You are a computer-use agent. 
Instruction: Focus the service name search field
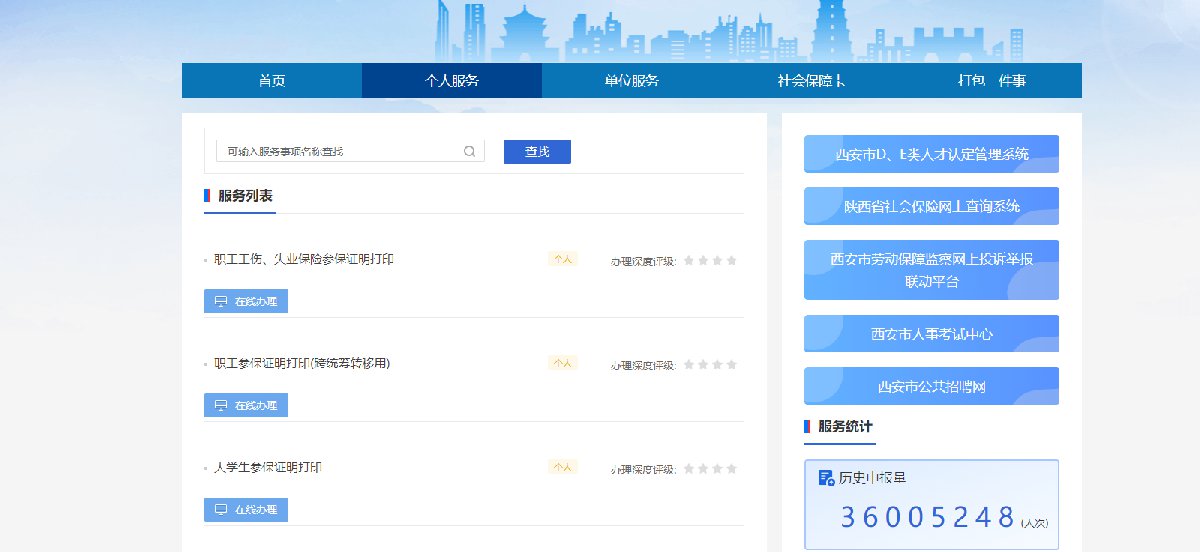click(338, 152)
